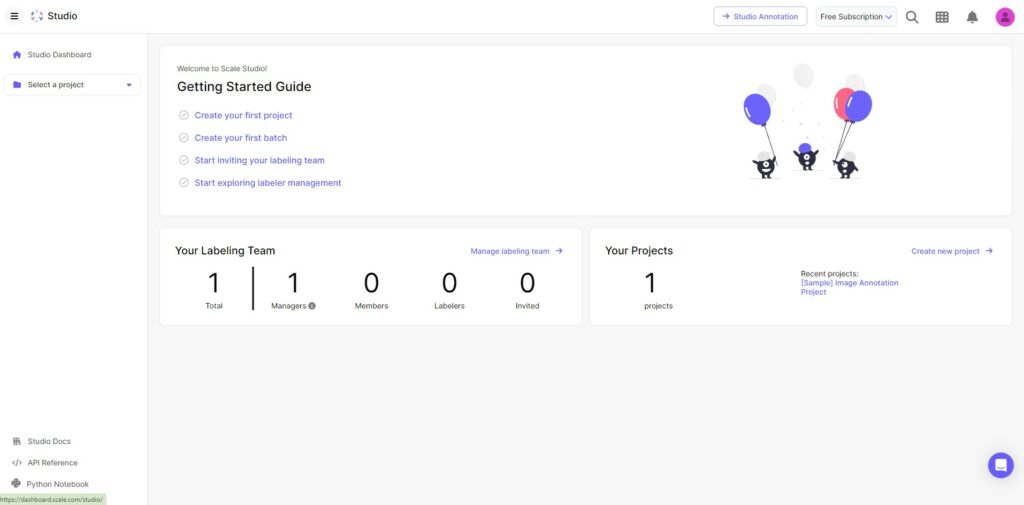Toggle check circle for inviting labeling team
Image resolution: width=1024 pixels, height=505 pixels.
click(x=184, y=160)
